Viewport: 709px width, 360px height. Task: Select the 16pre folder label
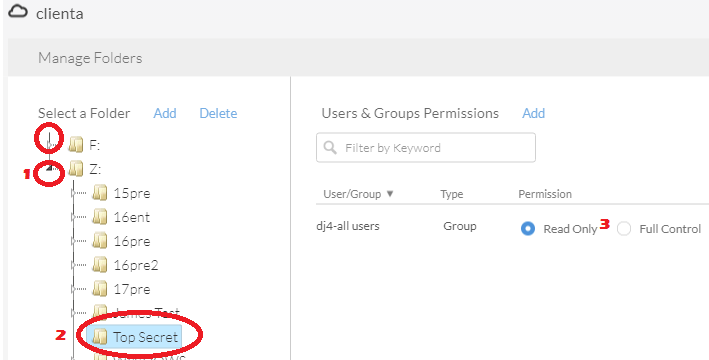point(132,241)
